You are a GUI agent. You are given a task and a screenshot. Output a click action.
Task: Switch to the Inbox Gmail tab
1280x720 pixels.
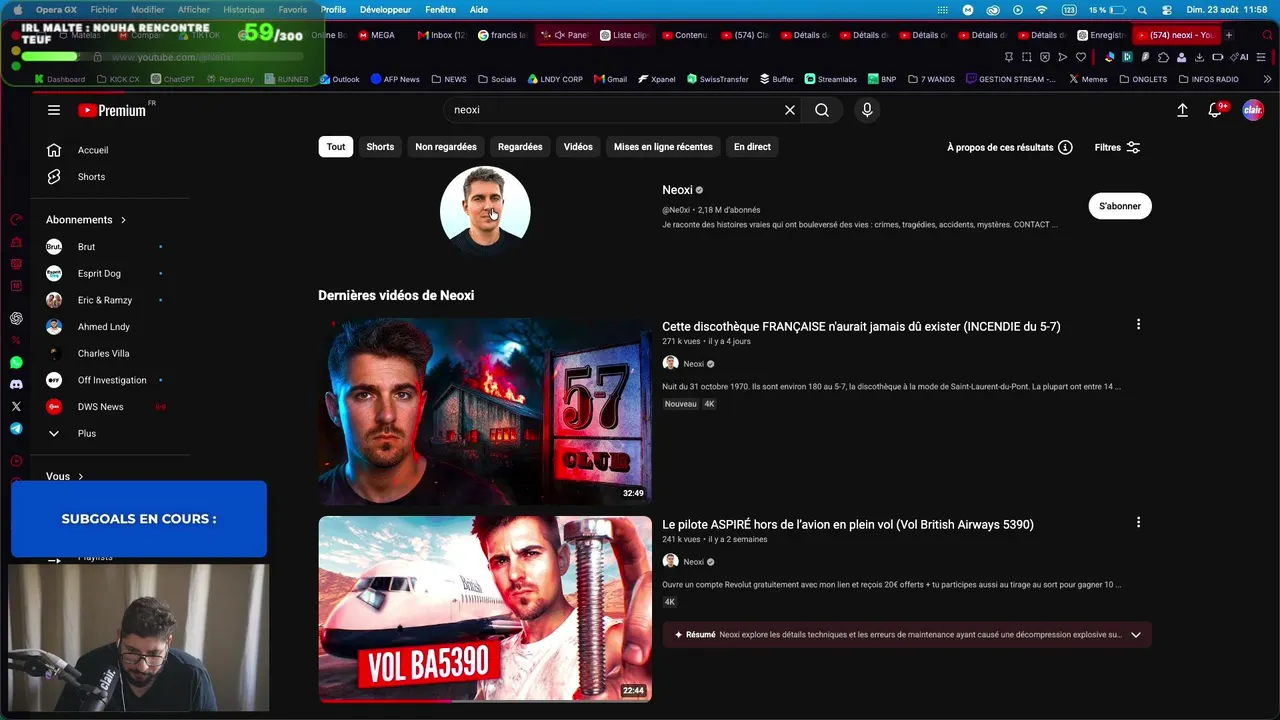(442, 35)
